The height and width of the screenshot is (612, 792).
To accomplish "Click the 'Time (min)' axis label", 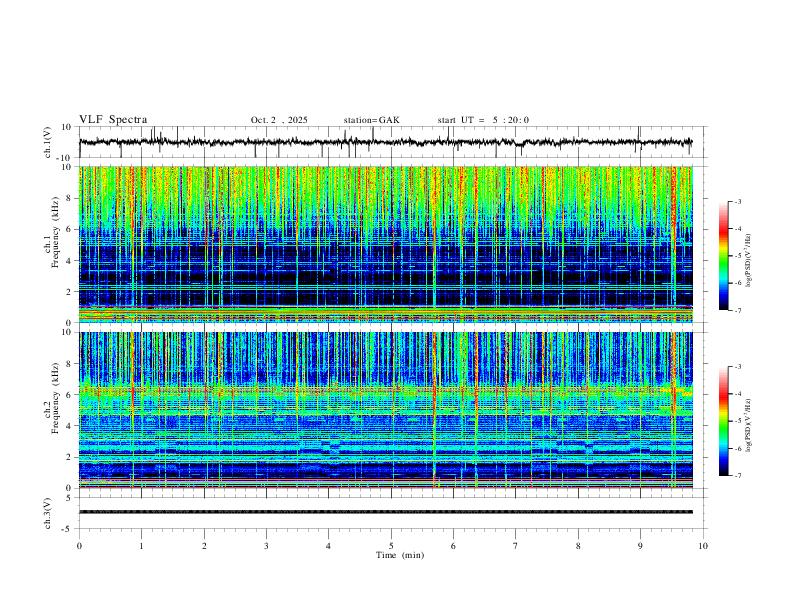I will 400,555.
